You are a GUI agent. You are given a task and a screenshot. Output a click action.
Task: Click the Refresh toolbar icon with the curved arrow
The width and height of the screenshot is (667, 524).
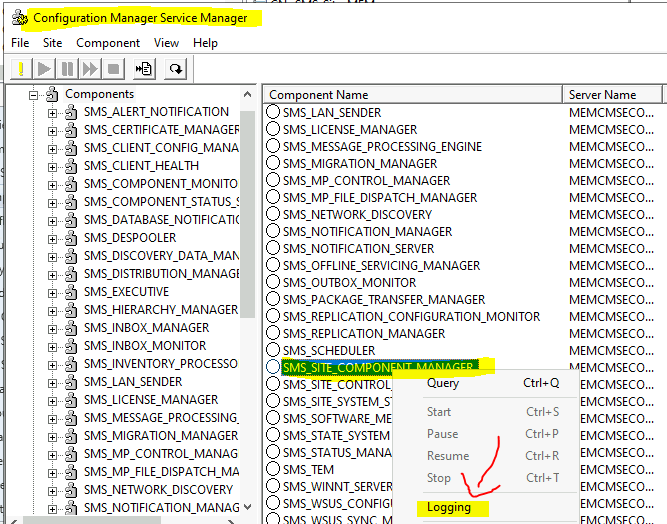[x=176, y=68]
